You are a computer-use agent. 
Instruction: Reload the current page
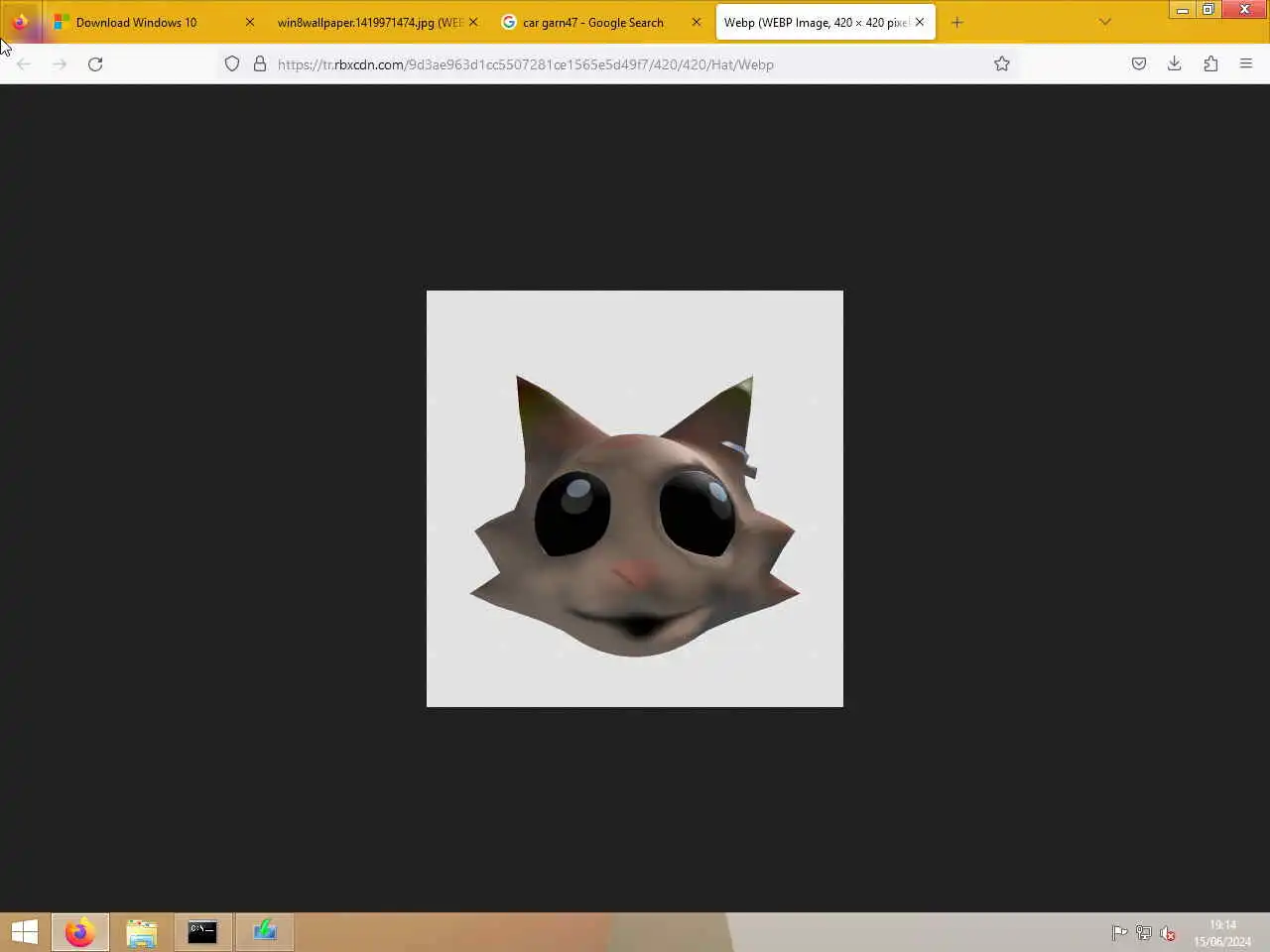click(95, 64)
